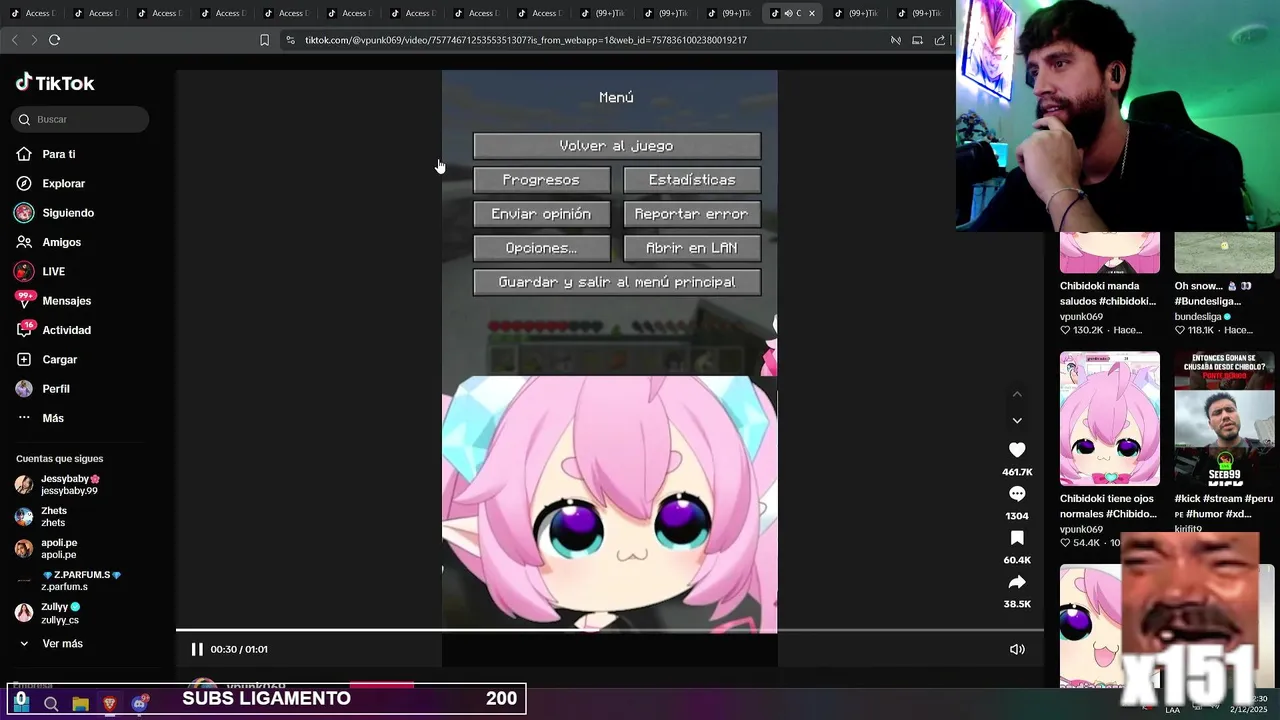The height and width of the screenshot is (720, 1280).
Task: Click the taskbar clock and date
Action: click(x=1249, y=705)
